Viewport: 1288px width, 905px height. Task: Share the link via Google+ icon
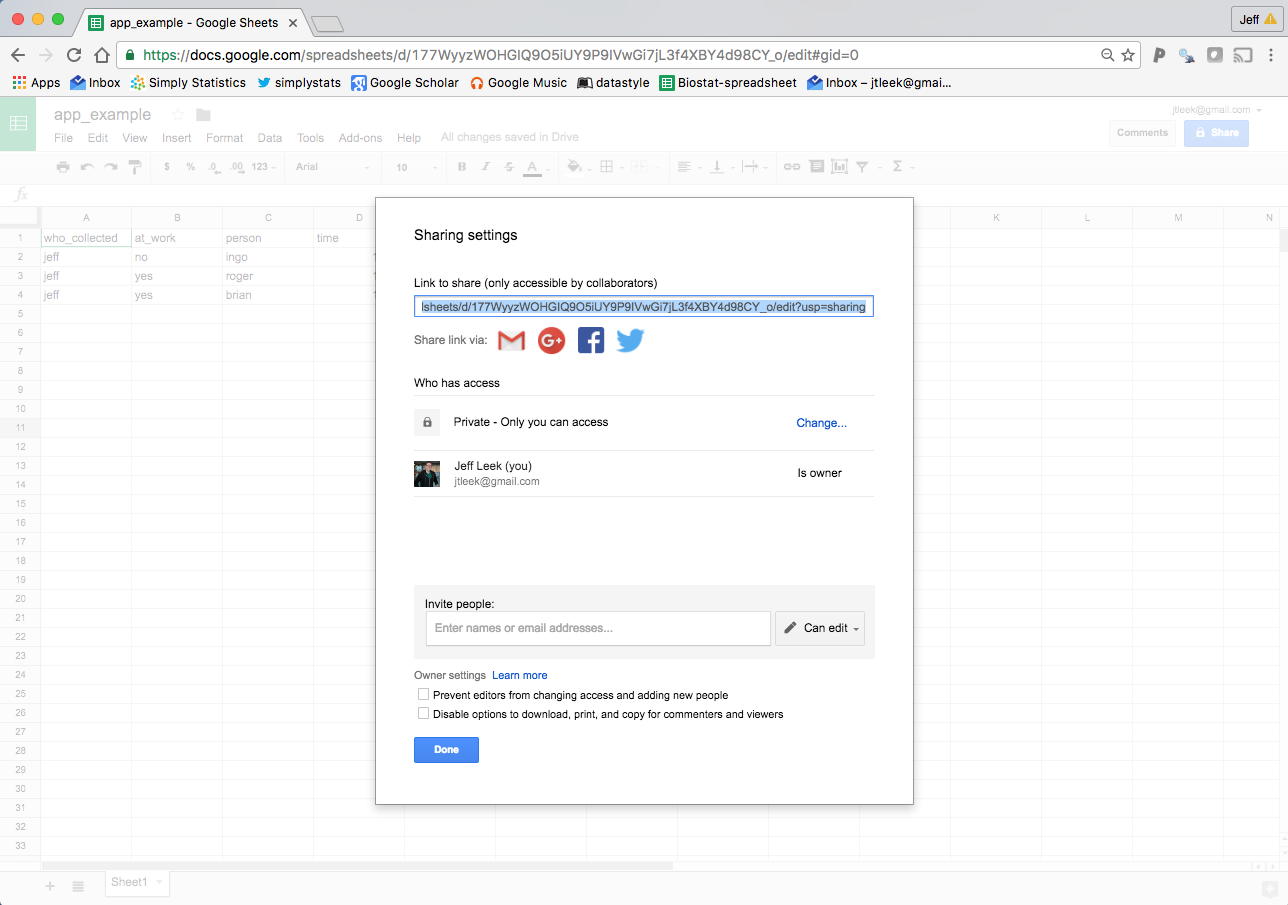click(552, 341)
